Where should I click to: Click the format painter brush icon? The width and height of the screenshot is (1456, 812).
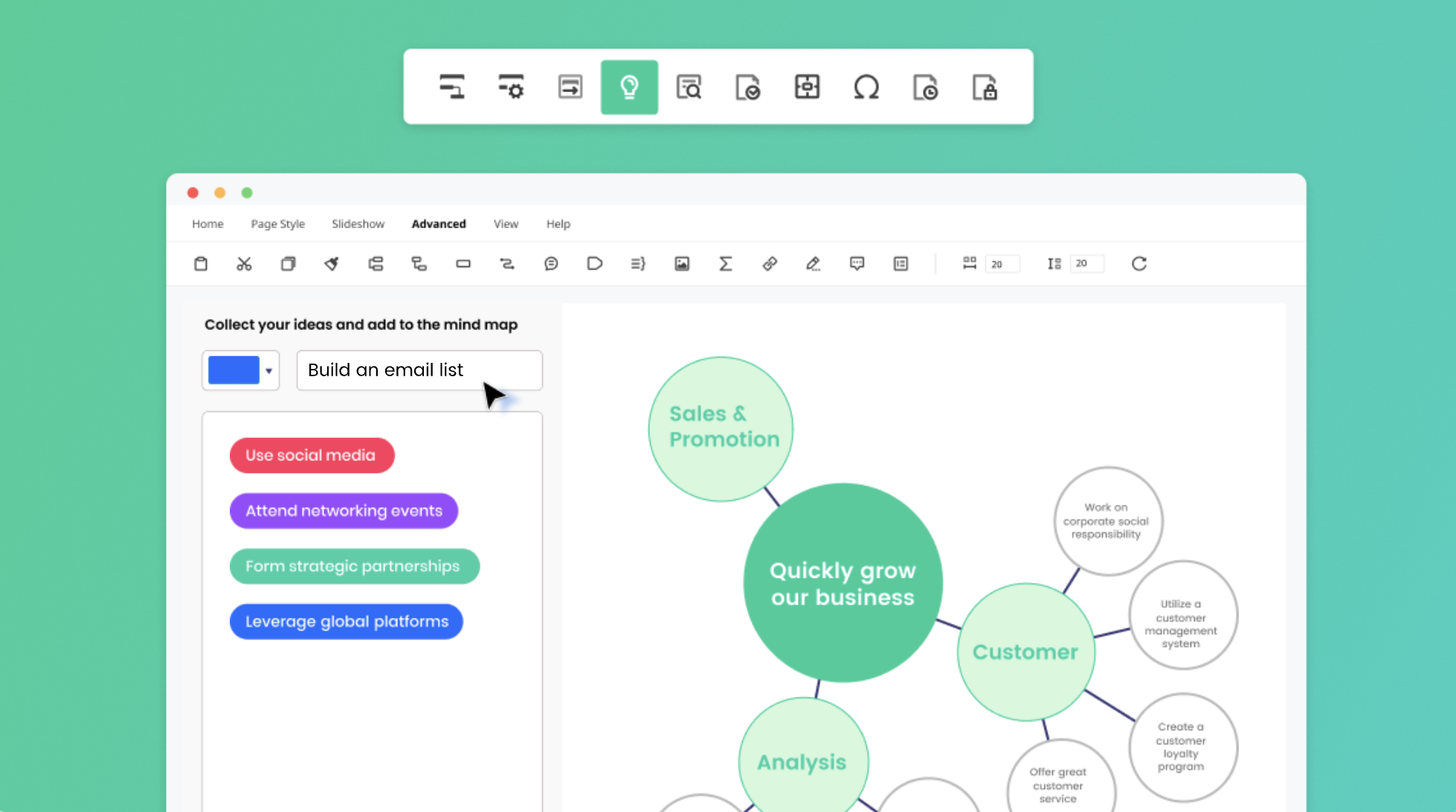click(332, 264)
